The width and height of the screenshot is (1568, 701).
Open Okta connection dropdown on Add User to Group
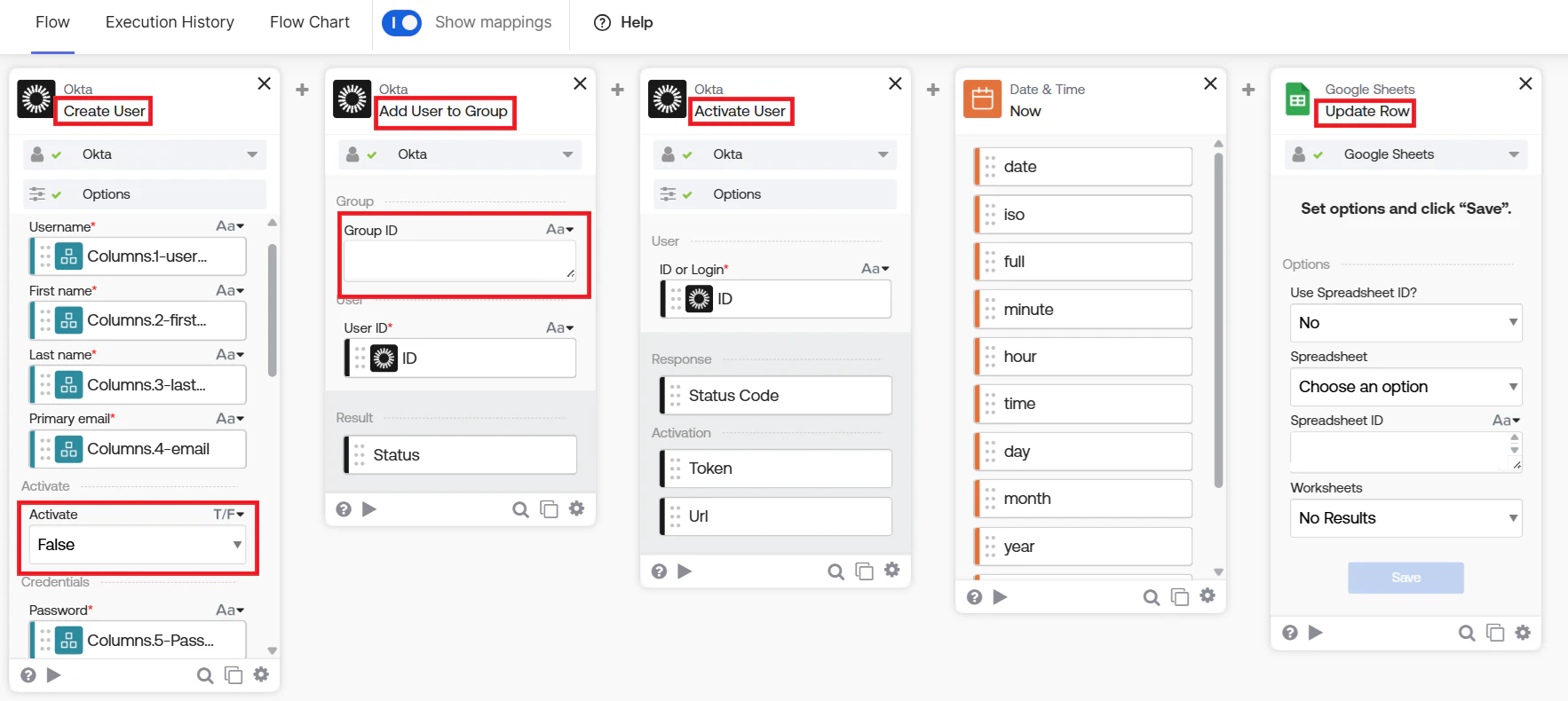460,154
